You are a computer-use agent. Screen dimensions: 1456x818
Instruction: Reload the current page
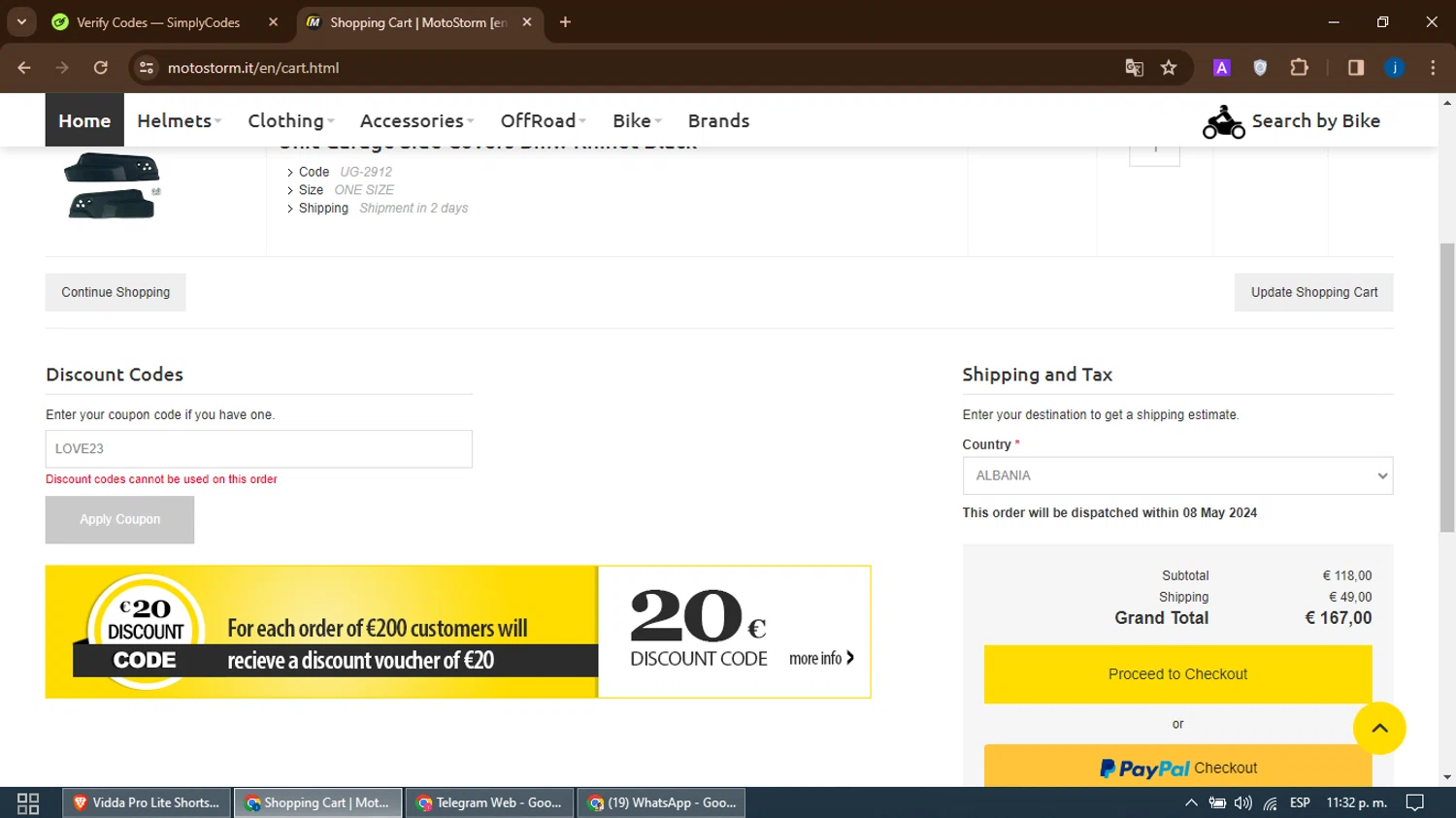100,68
